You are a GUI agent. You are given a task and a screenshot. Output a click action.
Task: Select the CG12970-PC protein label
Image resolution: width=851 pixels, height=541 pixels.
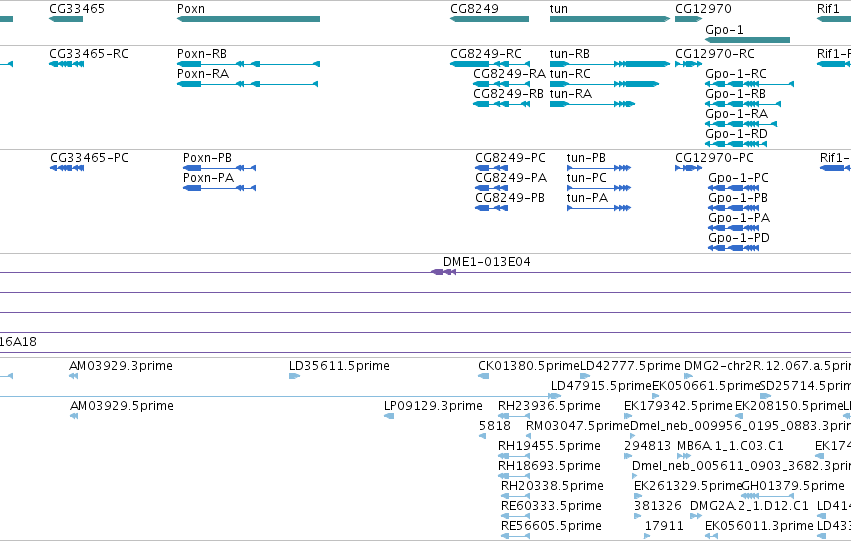pos(714,158)
